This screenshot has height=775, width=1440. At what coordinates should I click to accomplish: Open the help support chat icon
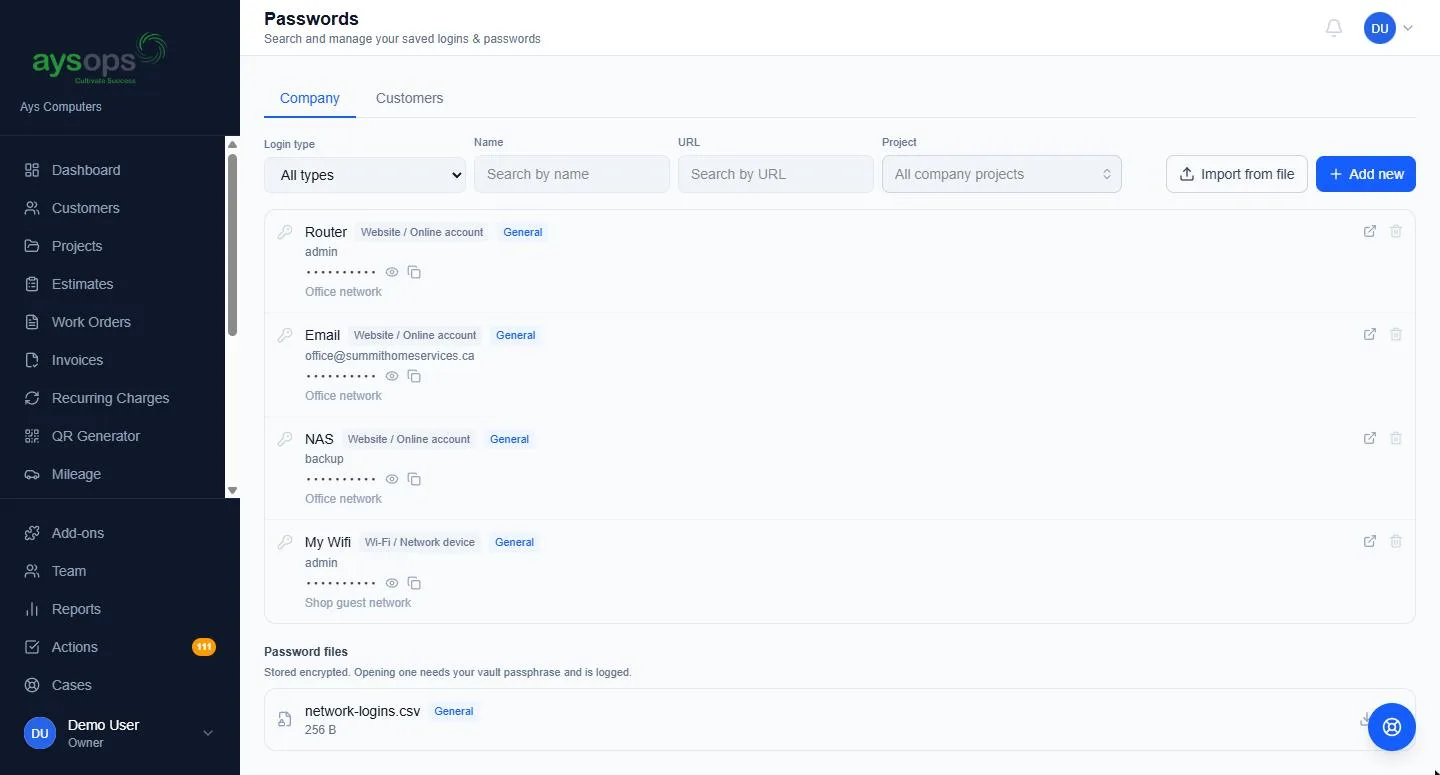pos(1391,727)
